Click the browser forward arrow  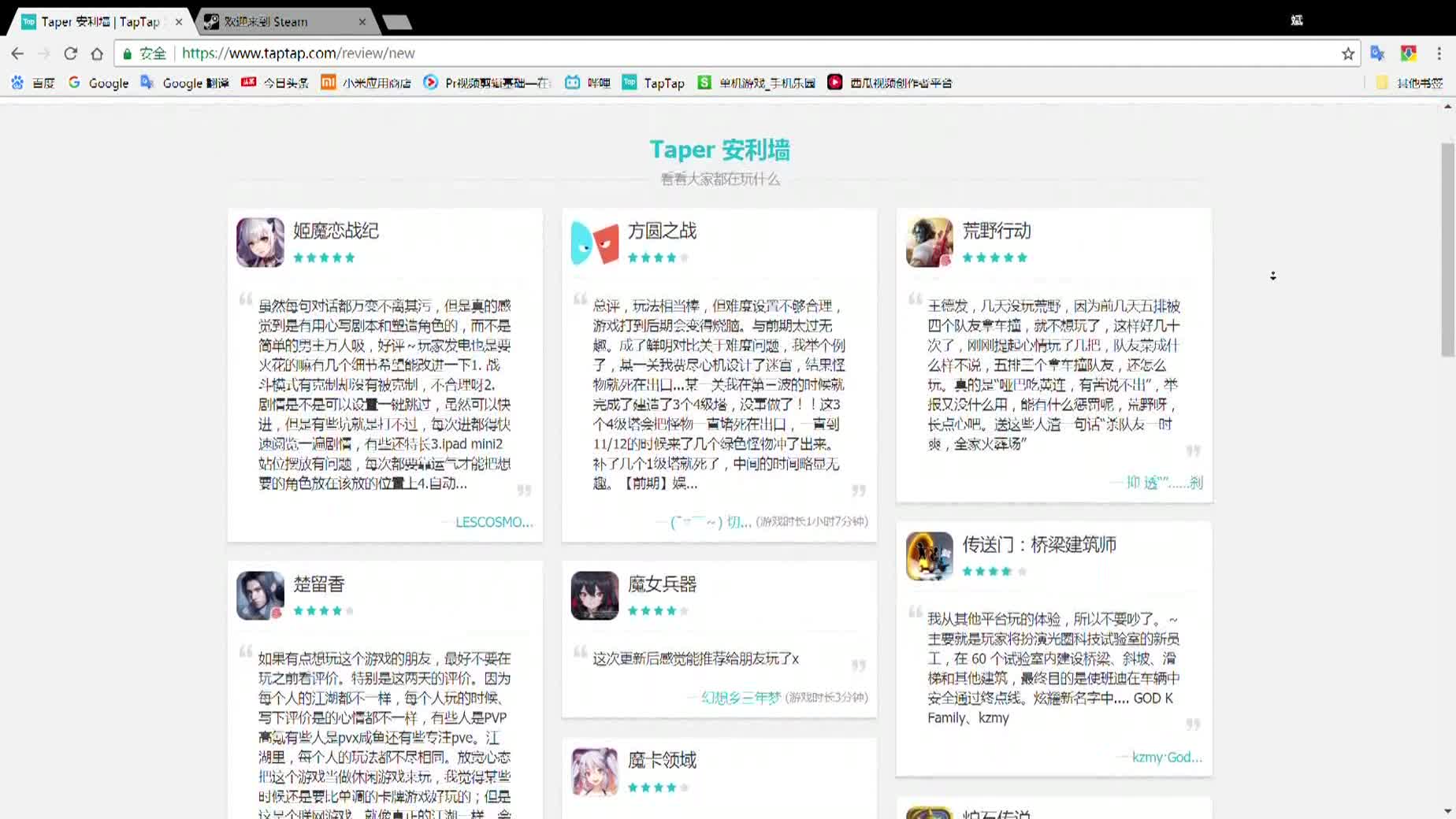click(x=44, y=54)
